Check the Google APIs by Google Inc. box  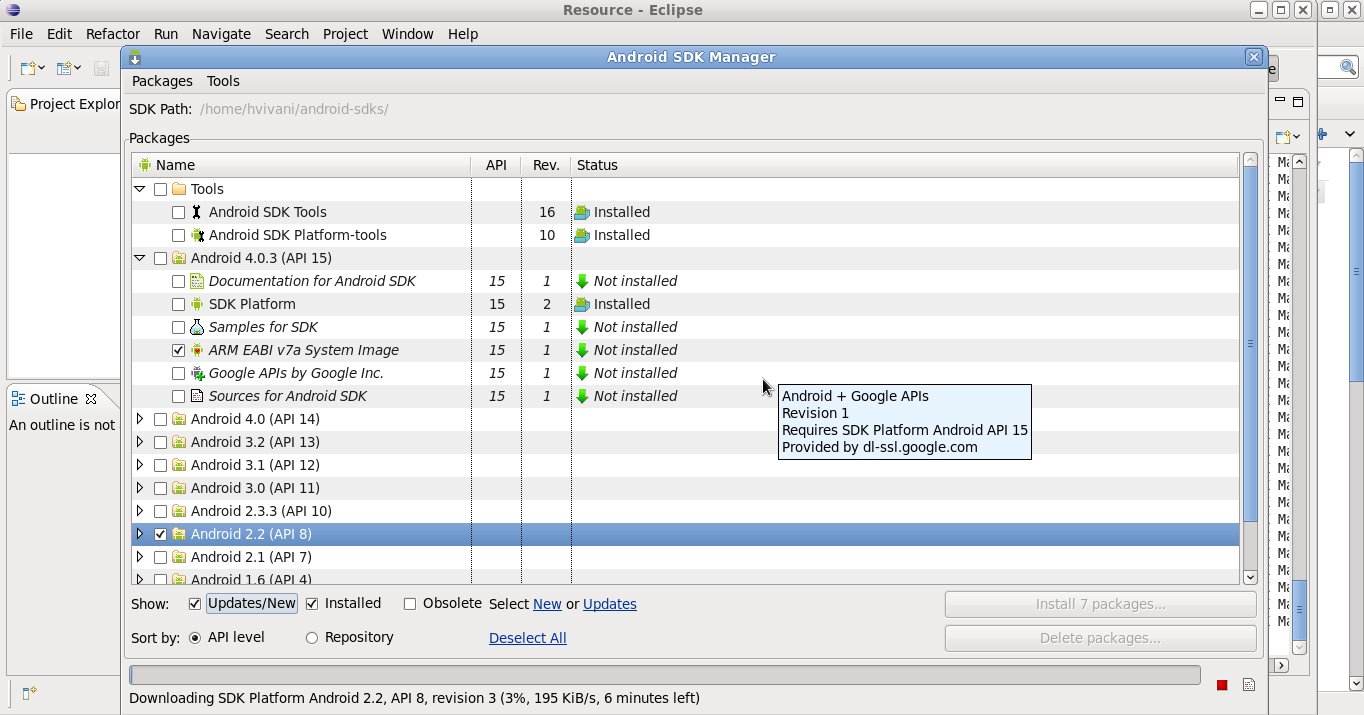178,374
